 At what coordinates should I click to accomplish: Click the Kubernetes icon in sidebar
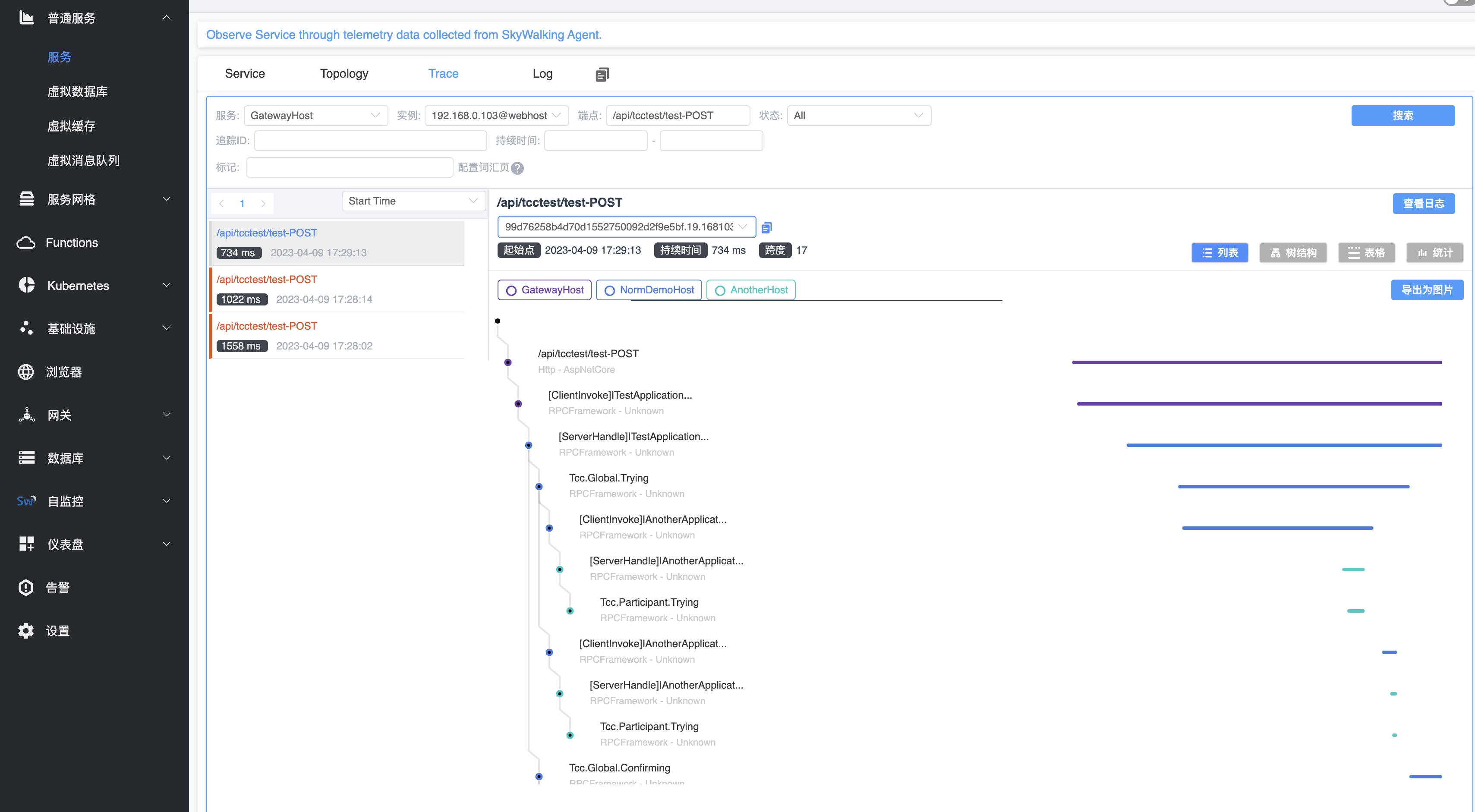click(26, 285)
